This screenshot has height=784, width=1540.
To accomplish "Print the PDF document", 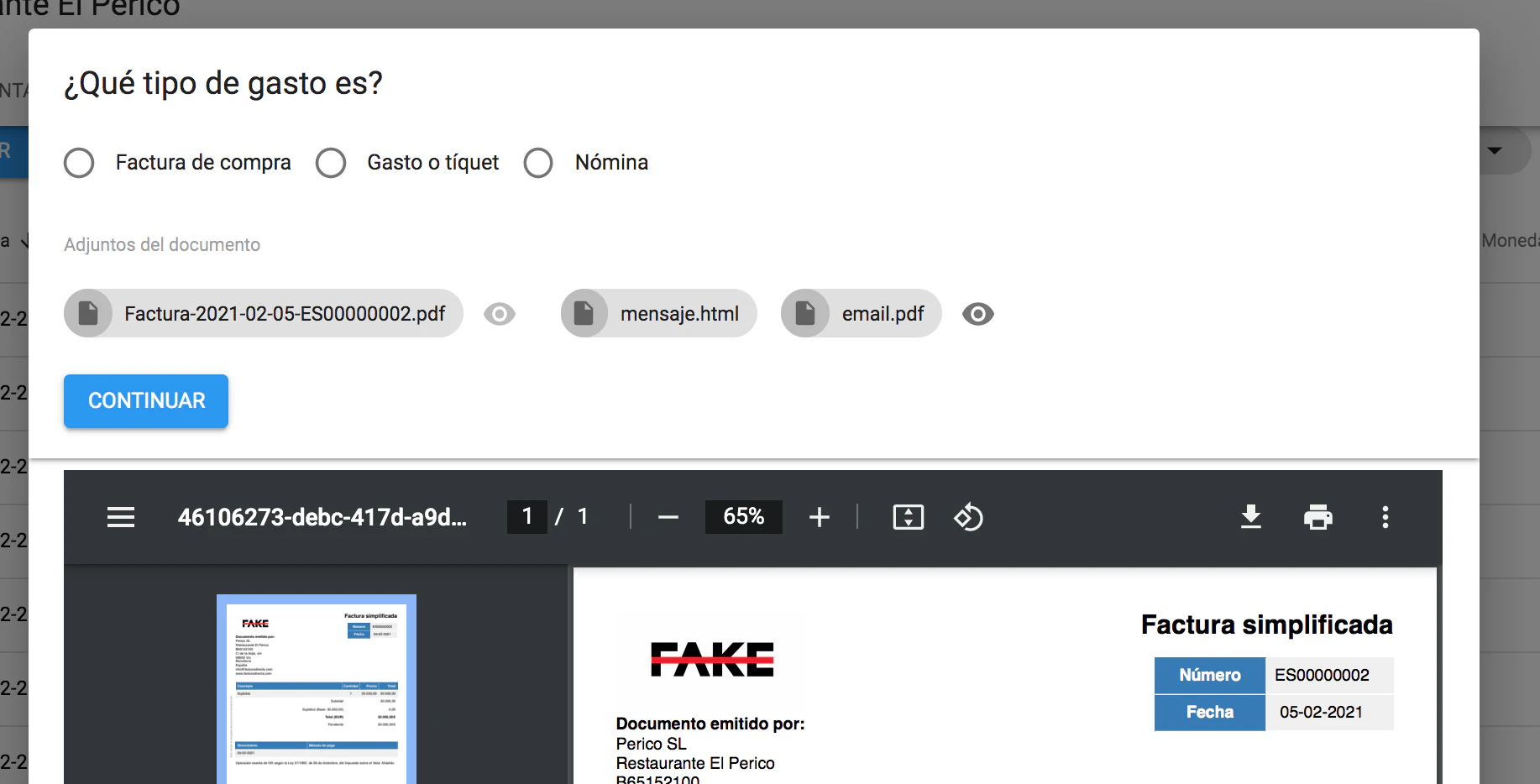I will tap(1317, 517).
